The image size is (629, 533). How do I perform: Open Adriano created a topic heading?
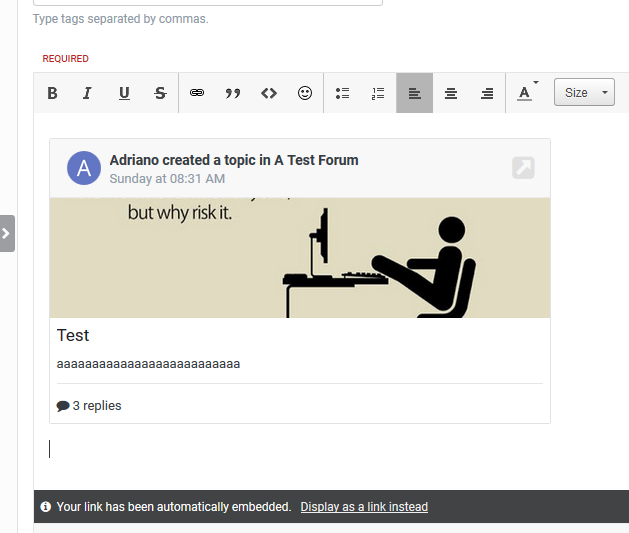point(234,160)
